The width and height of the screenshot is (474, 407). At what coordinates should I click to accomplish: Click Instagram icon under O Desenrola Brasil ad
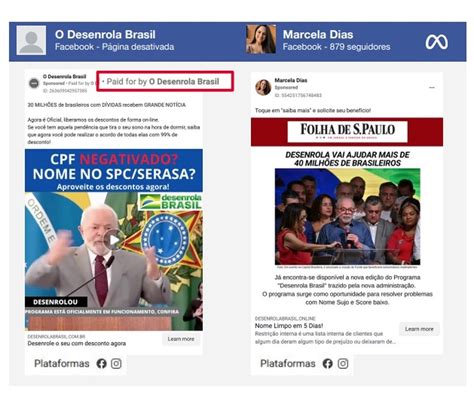pyautogui.click(x=116, y=363)
